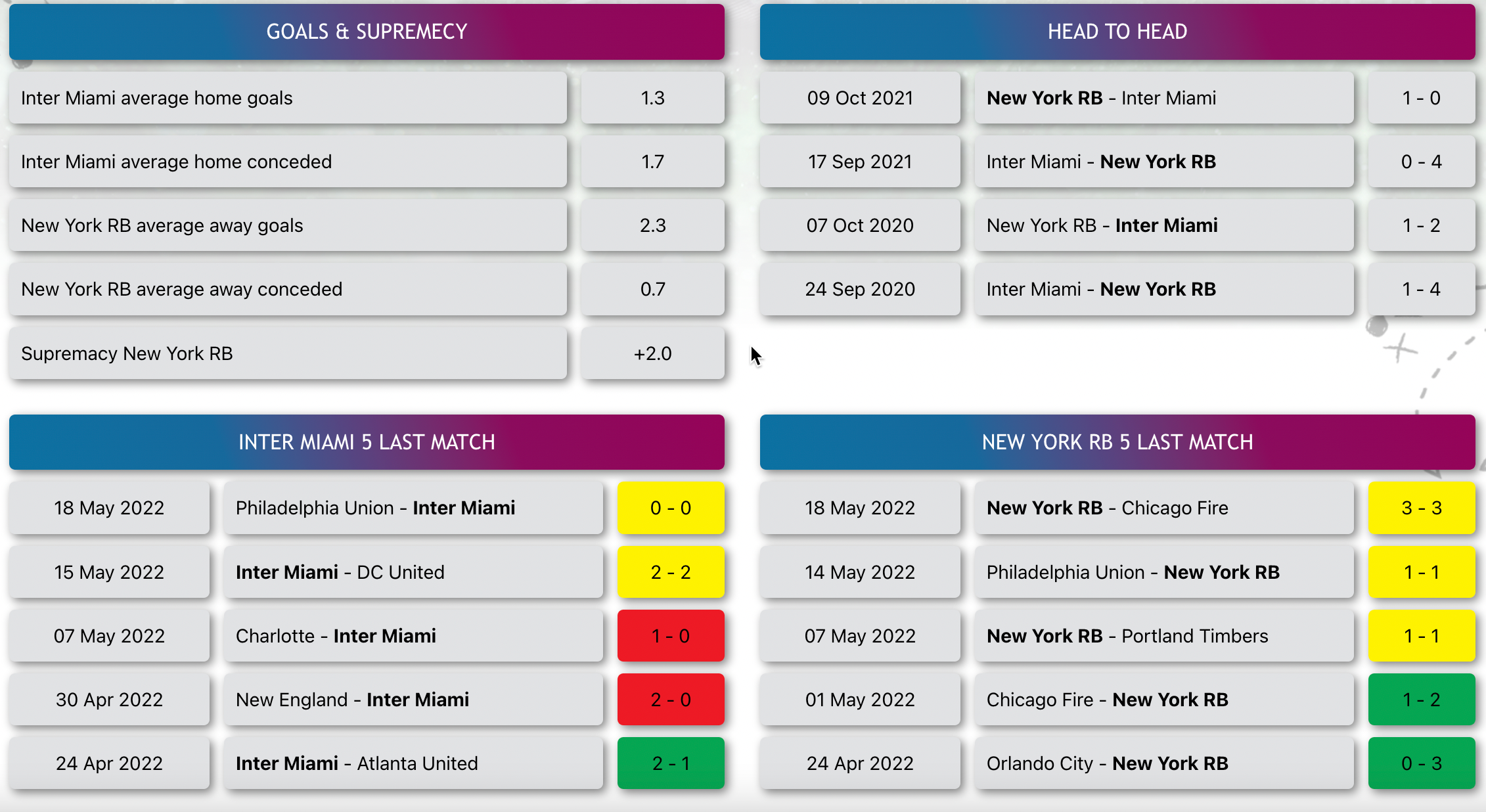Select the HEAD TO HEAD header

point(1117,32)
